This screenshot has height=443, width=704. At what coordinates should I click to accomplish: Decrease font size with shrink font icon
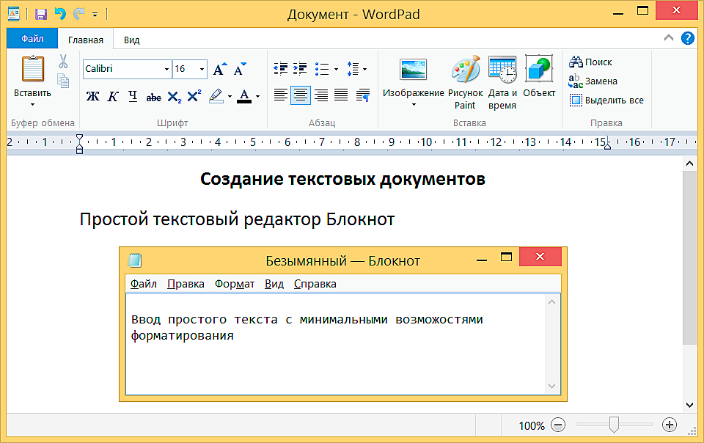(240, 69)
